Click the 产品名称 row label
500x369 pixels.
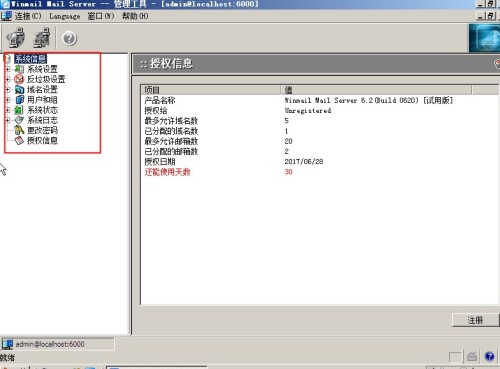pyautogui.click(x=160, y=100)
